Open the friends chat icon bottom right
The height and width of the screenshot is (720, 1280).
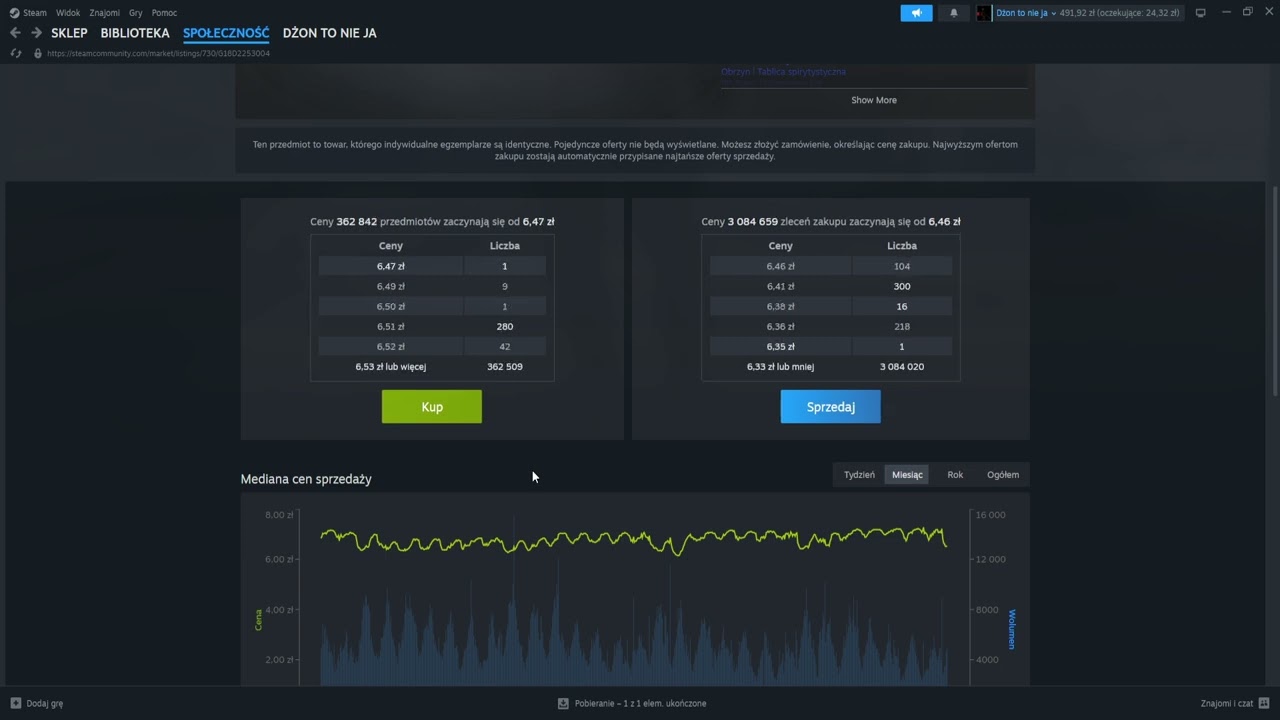[1264, 703]
